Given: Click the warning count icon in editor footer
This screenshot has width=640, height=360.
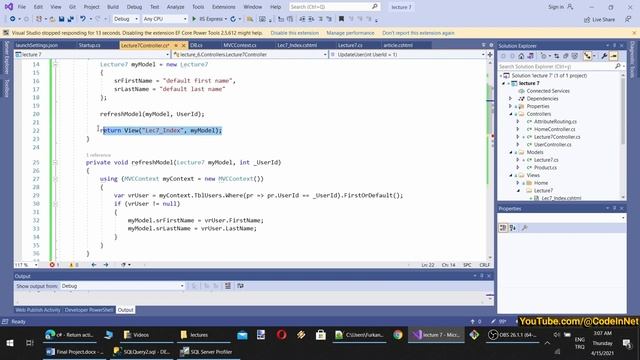Looking at the screenshot, I should point(71,265).
